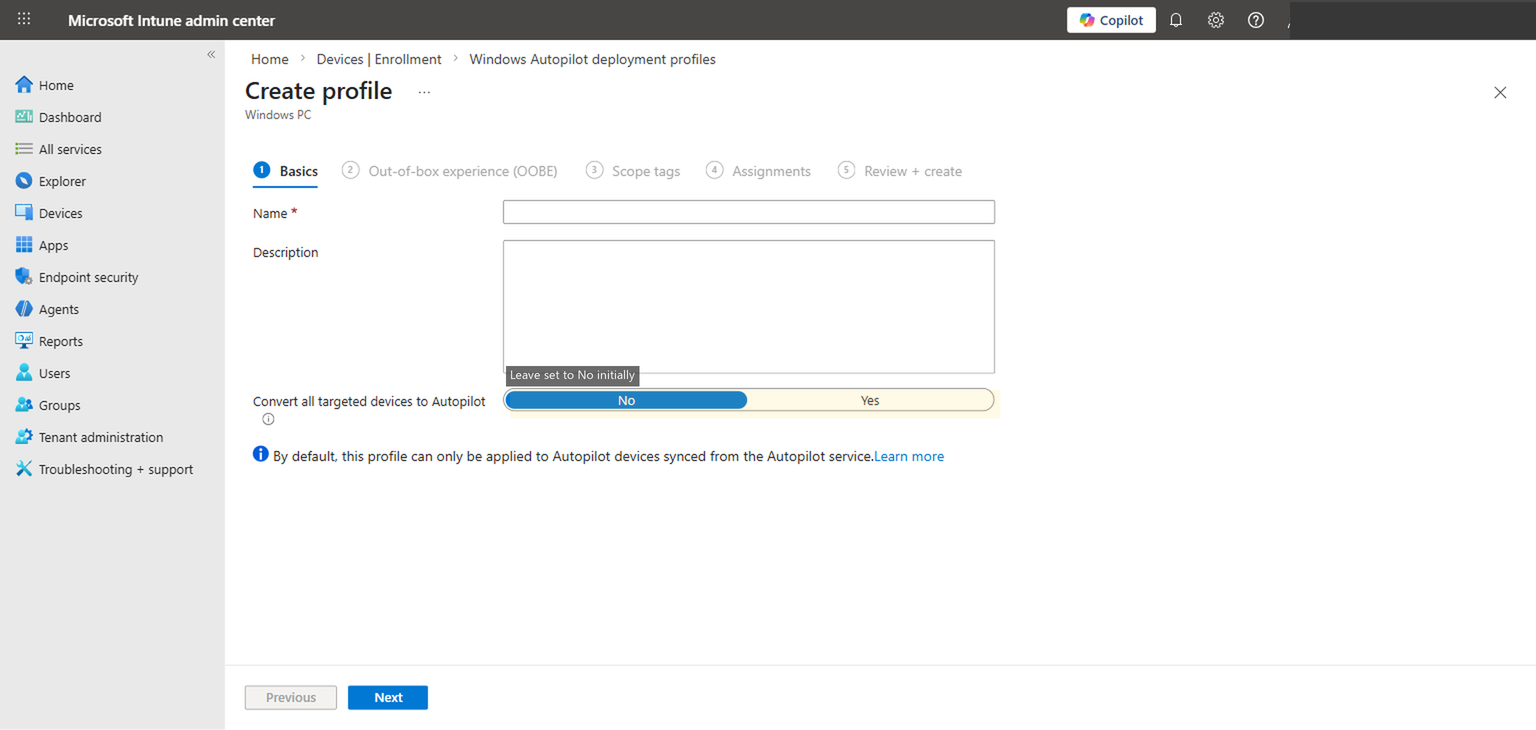Click inside the Name input field
Image resolution: width=1536 pixels, height=730 pixels.
click(748, 211)
